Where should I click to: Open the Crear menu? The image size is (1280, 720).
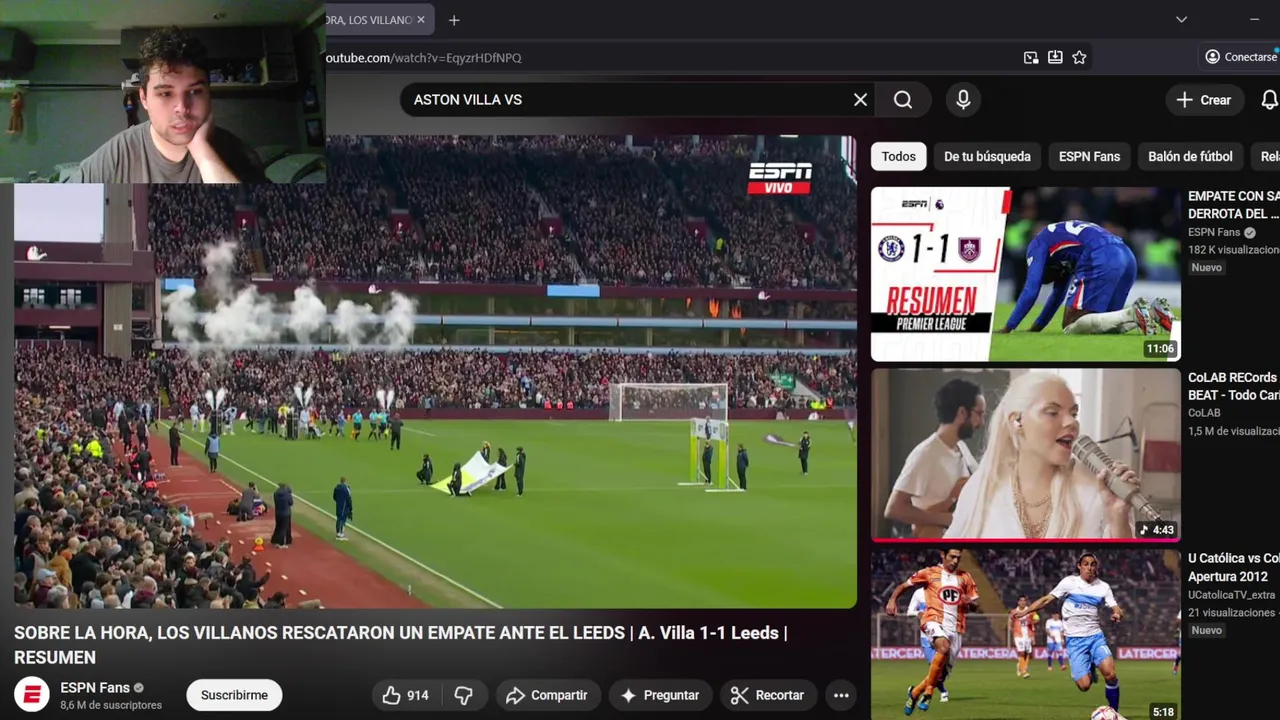[1204, 100]
